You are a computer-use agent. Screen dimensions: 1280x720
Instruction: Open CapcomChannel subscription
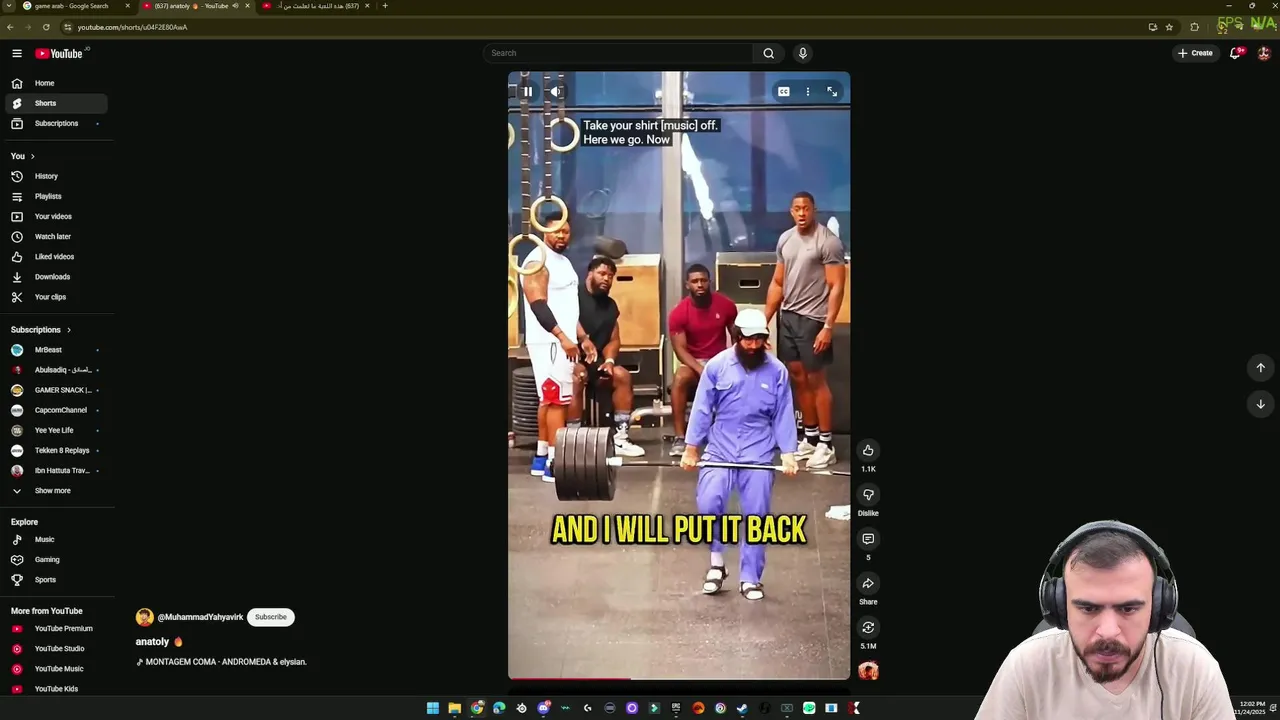[55, 410]
